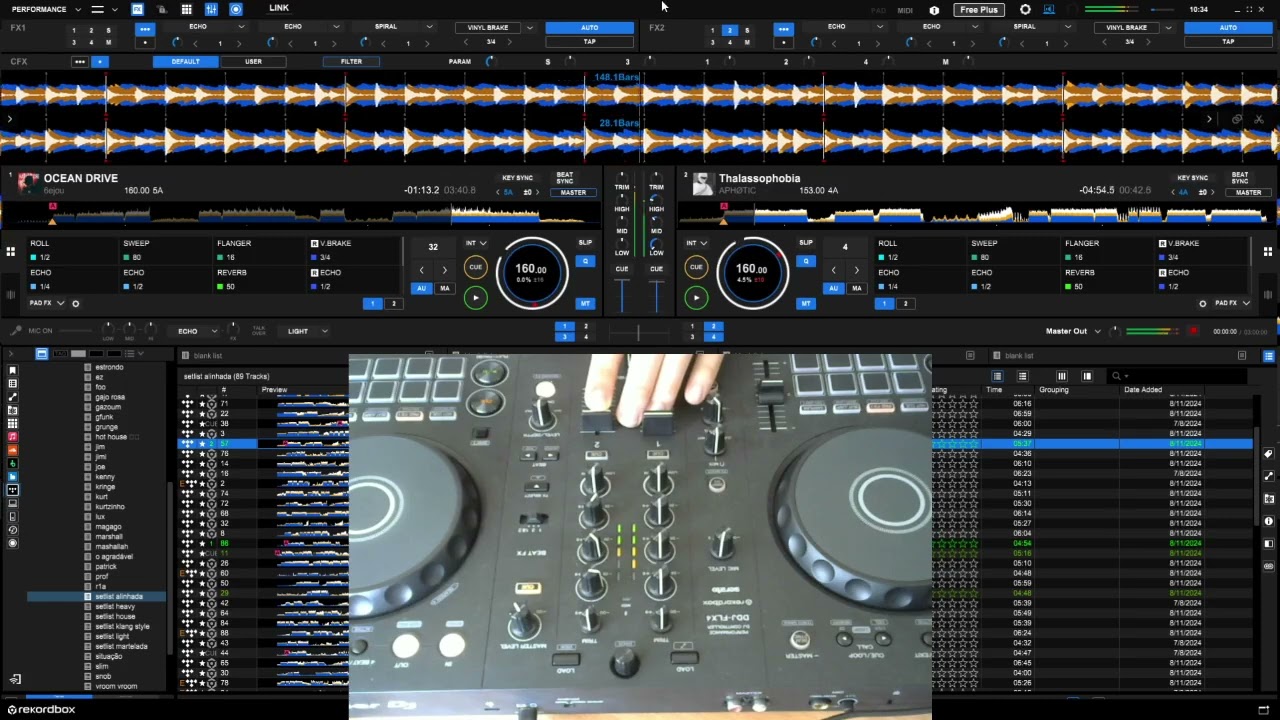This screenshot has height=720, width=1280.
Task: Select CFX DEFAULT tab
Action: tap(185, 62)
